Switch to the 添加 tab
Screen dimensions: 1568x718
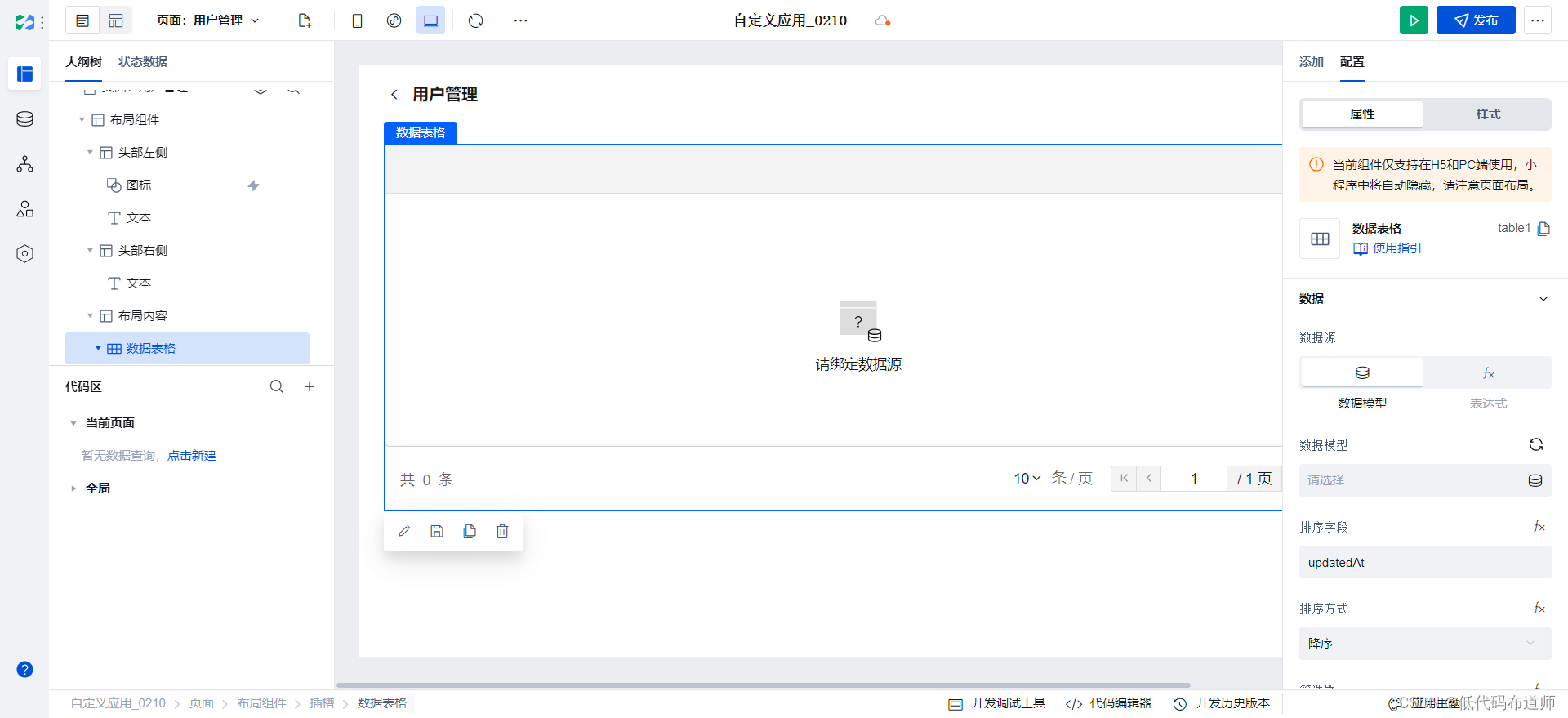[x=1312, y=62]
